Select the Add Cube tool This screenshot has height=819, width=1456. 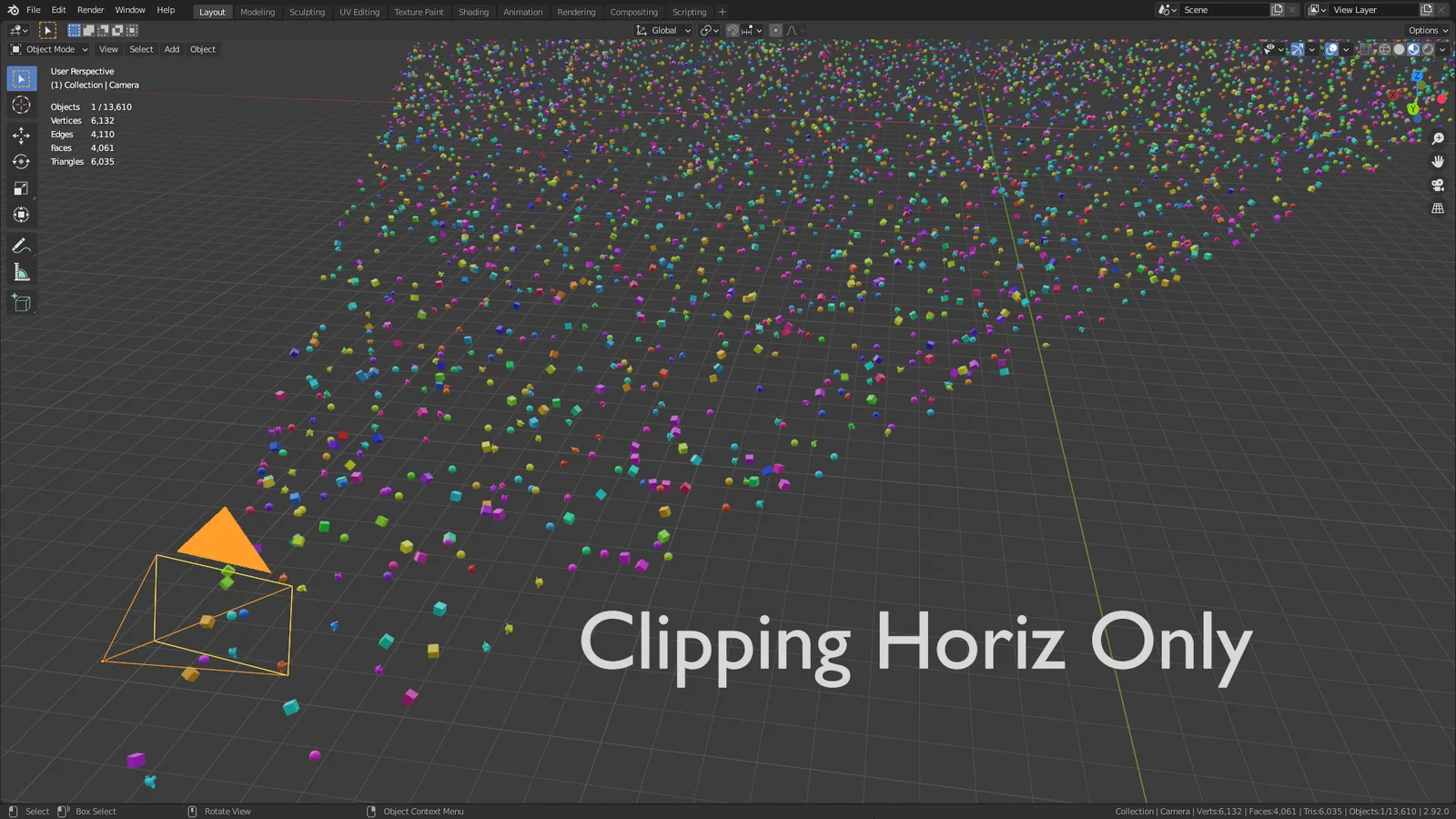(21, 303)
